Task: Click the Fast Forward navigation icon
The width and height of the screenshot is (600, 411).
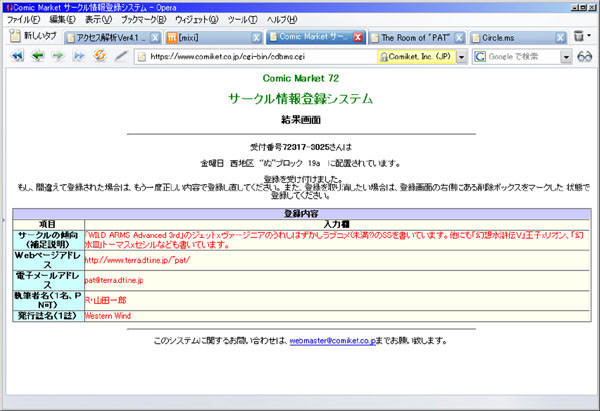Action: (79, 56)
